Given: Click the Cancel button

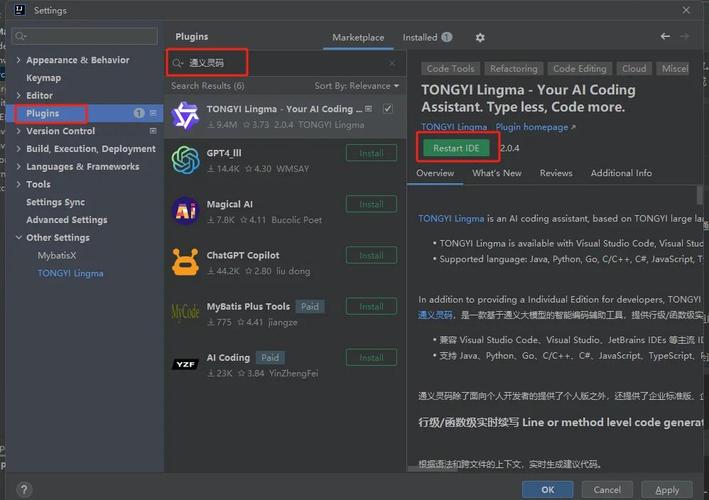Looking at the screenshot, I should pos(607,490).
